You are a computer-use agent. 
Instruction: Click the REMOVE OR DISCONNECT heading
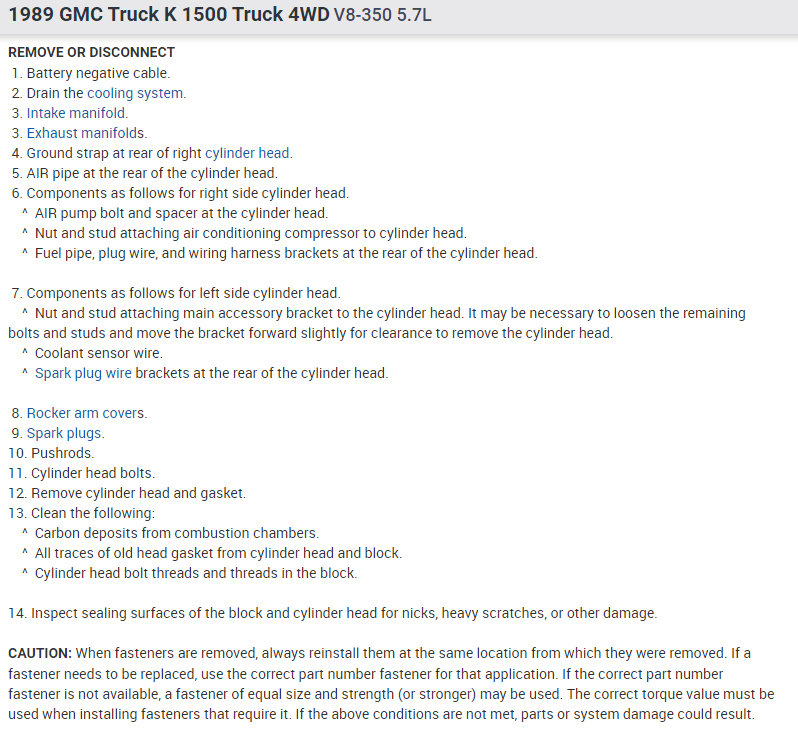tap(91, 52)
